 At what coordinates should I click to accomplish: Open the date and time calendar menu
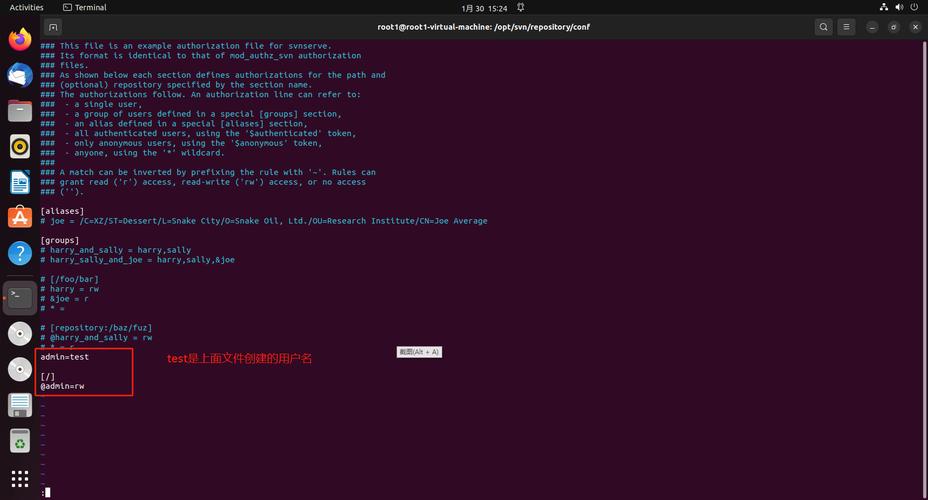coord(484,7)
